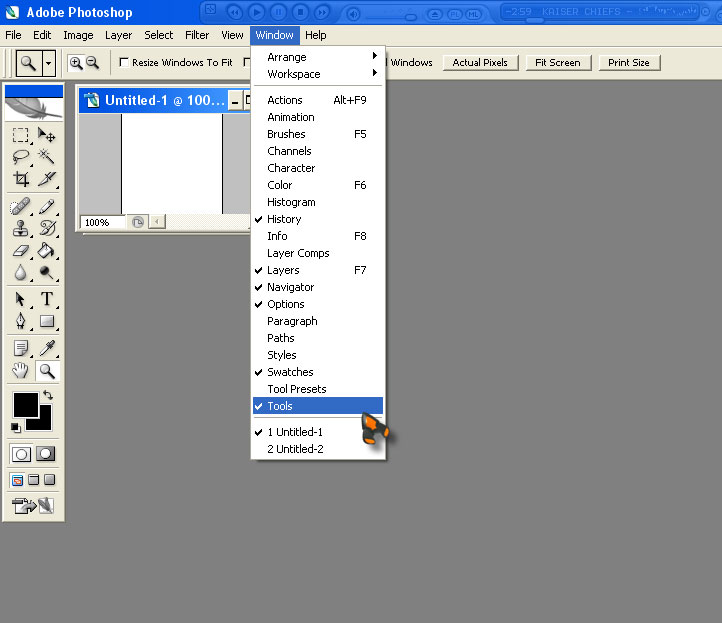The height and width of the screenshot is (623, 722).
Task: Select the Slice tool
Action: (x=47, y=179)
